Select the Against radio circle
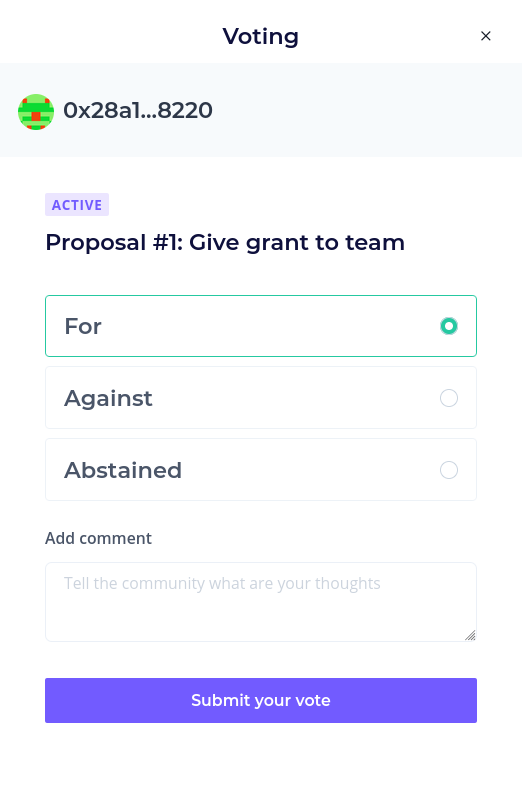The width and height of the screenshot is (522, 785). point(449,398)
